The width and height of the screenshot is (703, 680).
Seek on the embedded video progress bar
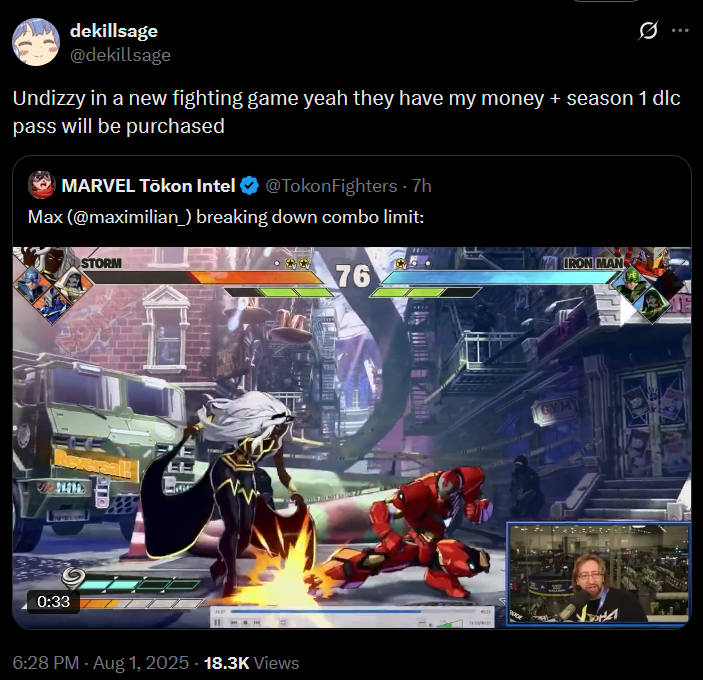pyautogui.click(x=352, y=611)
